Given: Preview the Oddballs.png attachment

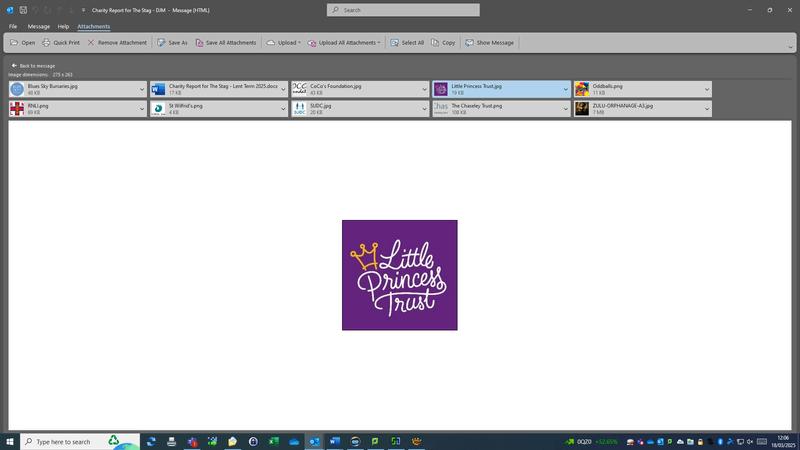Looking at the screenshot, I should tap(643, 89).
